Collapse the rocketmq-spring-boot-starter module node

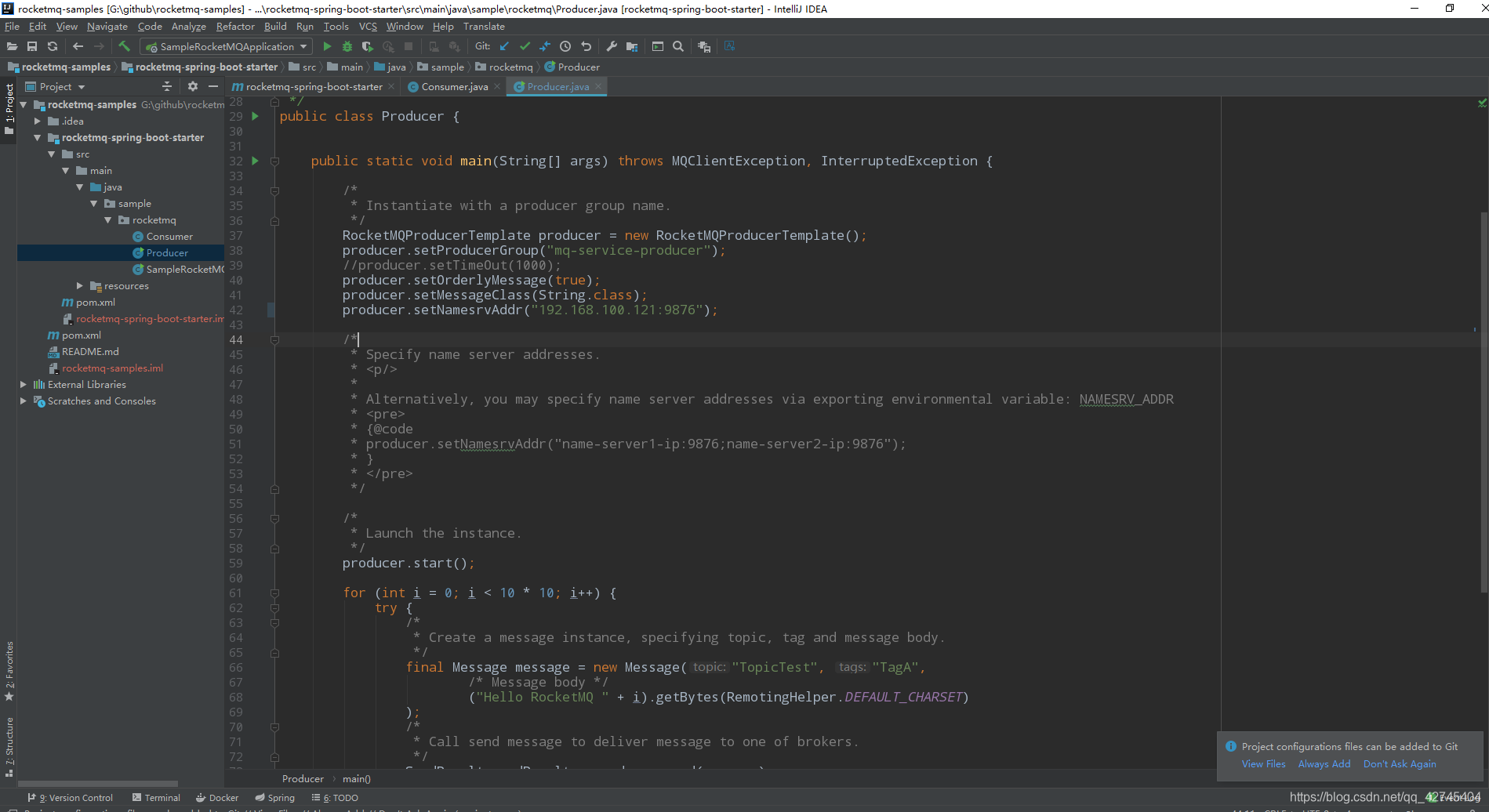coord(38,137)
